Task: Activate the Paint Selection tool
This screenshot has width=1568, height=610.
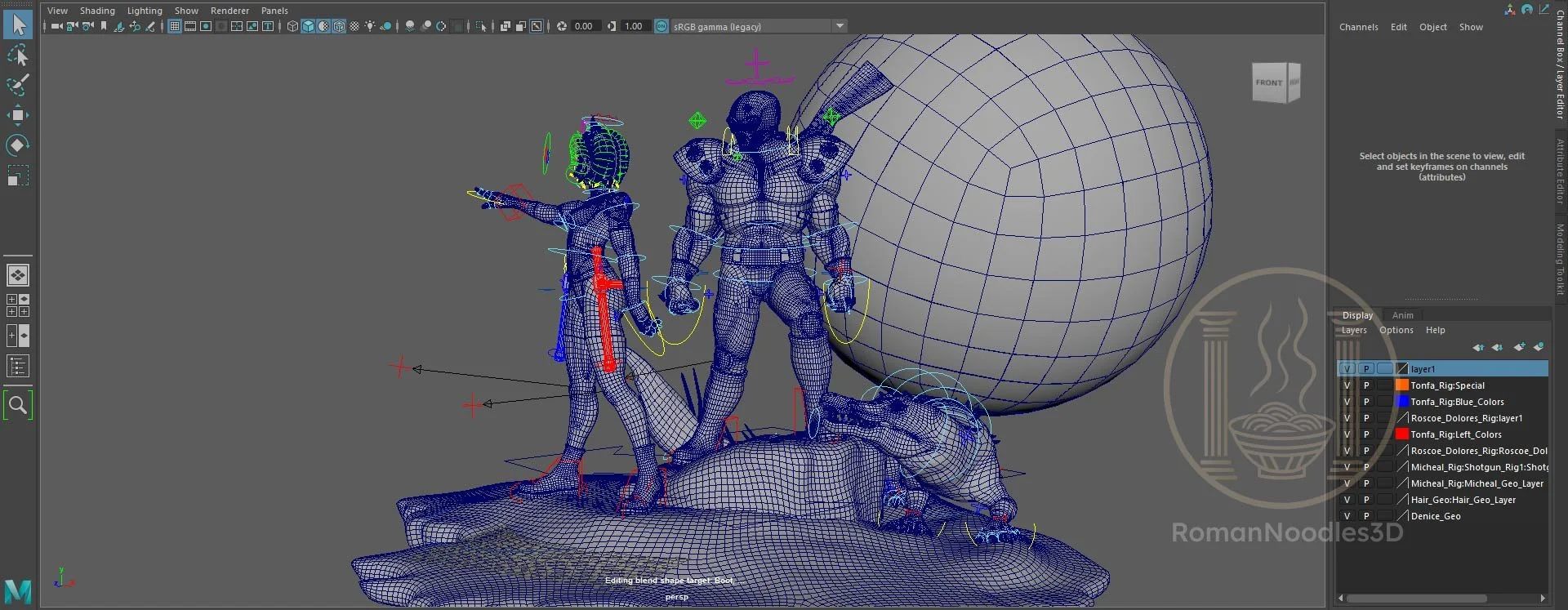Action: [x=17, y=85]
